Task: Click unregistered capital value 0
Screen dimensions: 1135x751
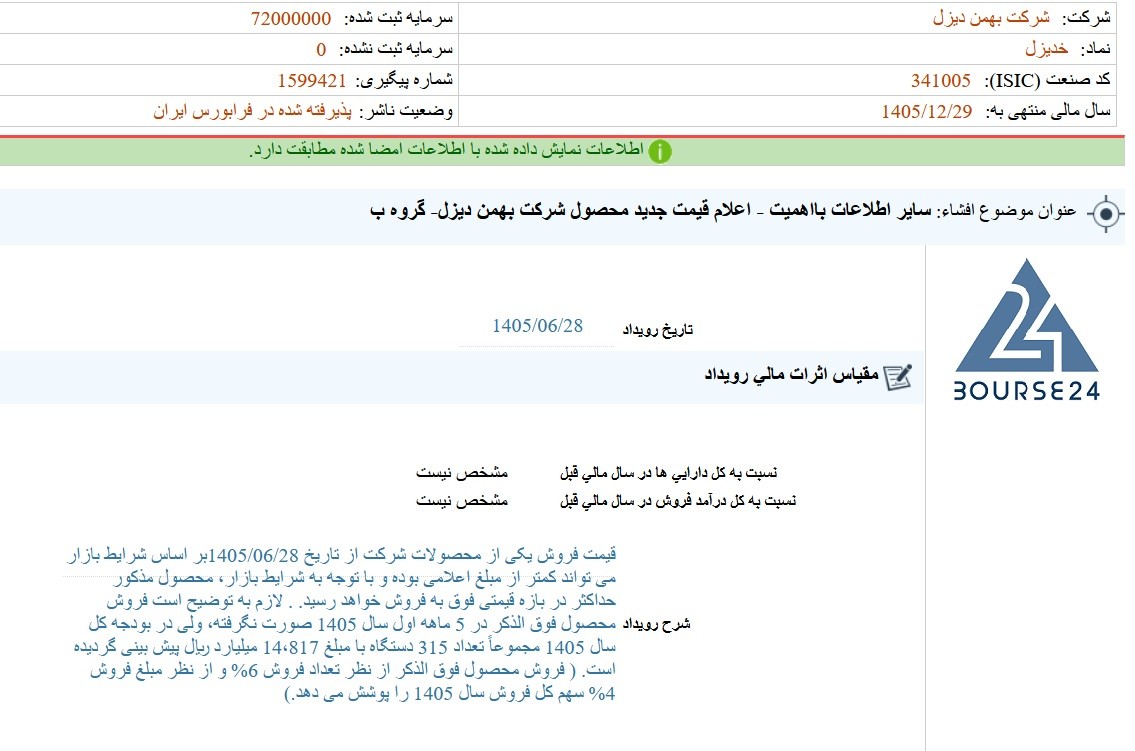Action: pyautogui.click(x=321, y=49)
